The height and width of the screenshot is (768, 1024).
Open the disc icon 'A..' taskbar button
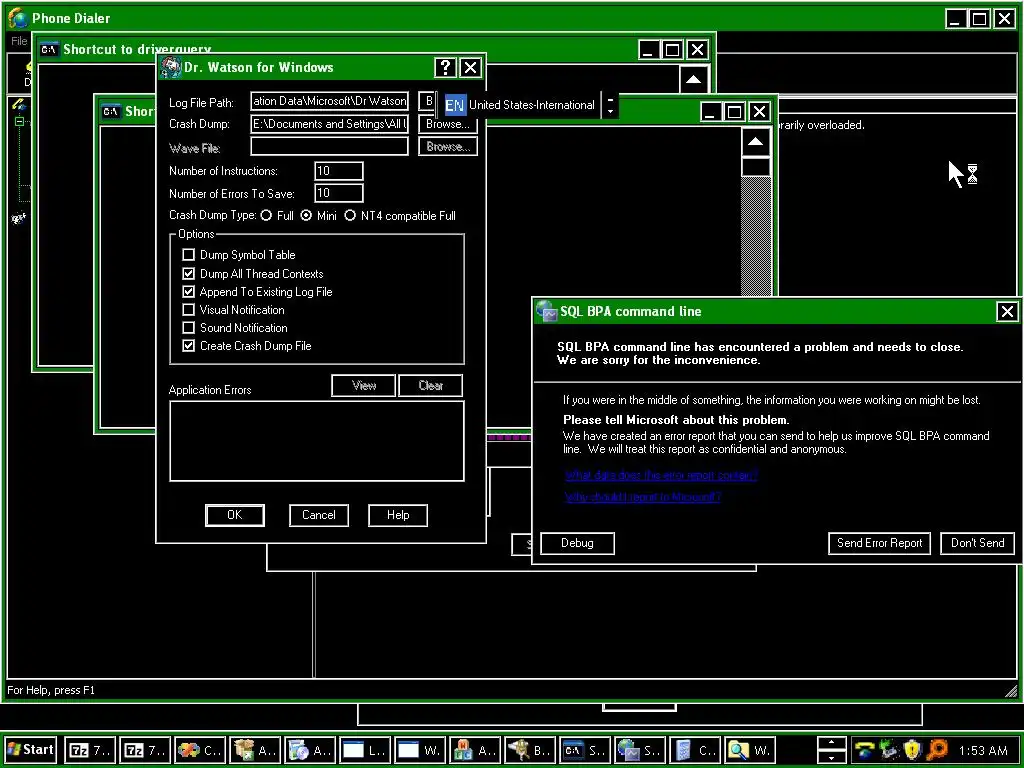311,750
